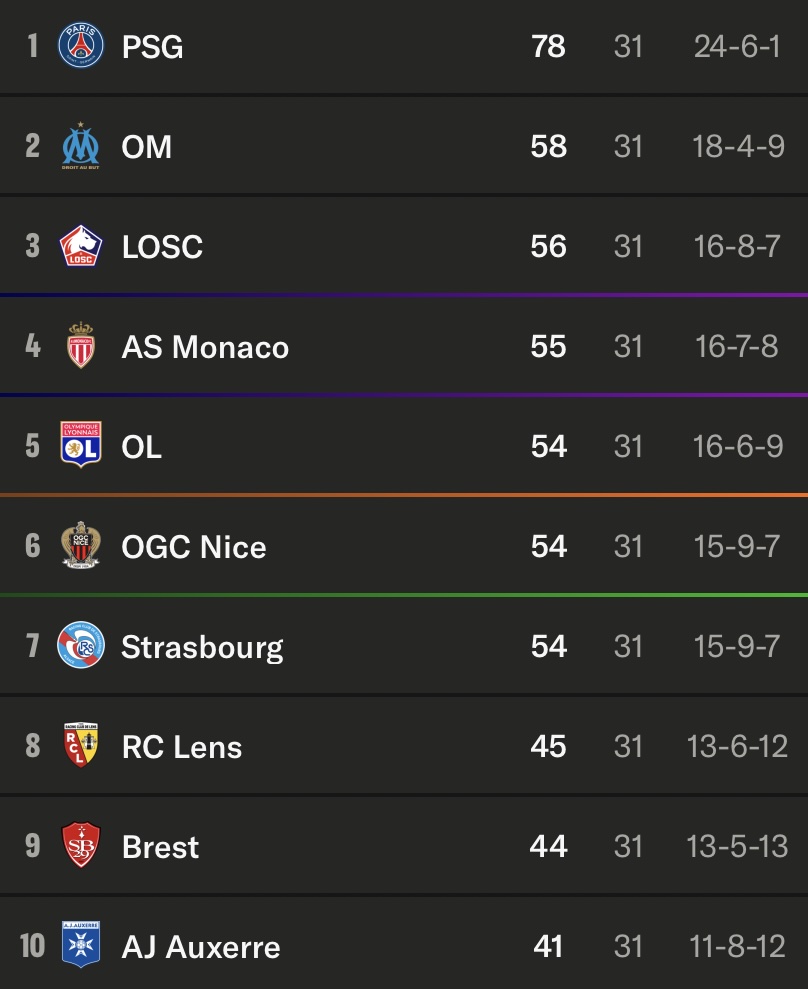Open the Strasbourg team name

tap(202, 648)
